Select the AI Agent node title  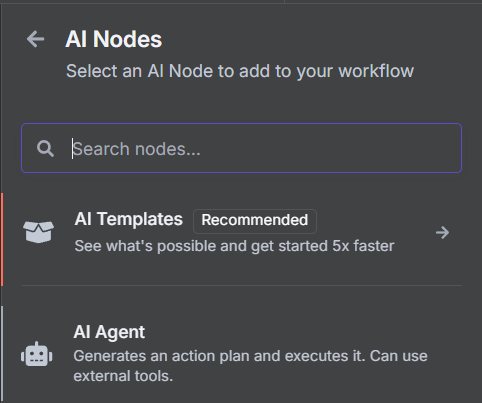(109, 332)
